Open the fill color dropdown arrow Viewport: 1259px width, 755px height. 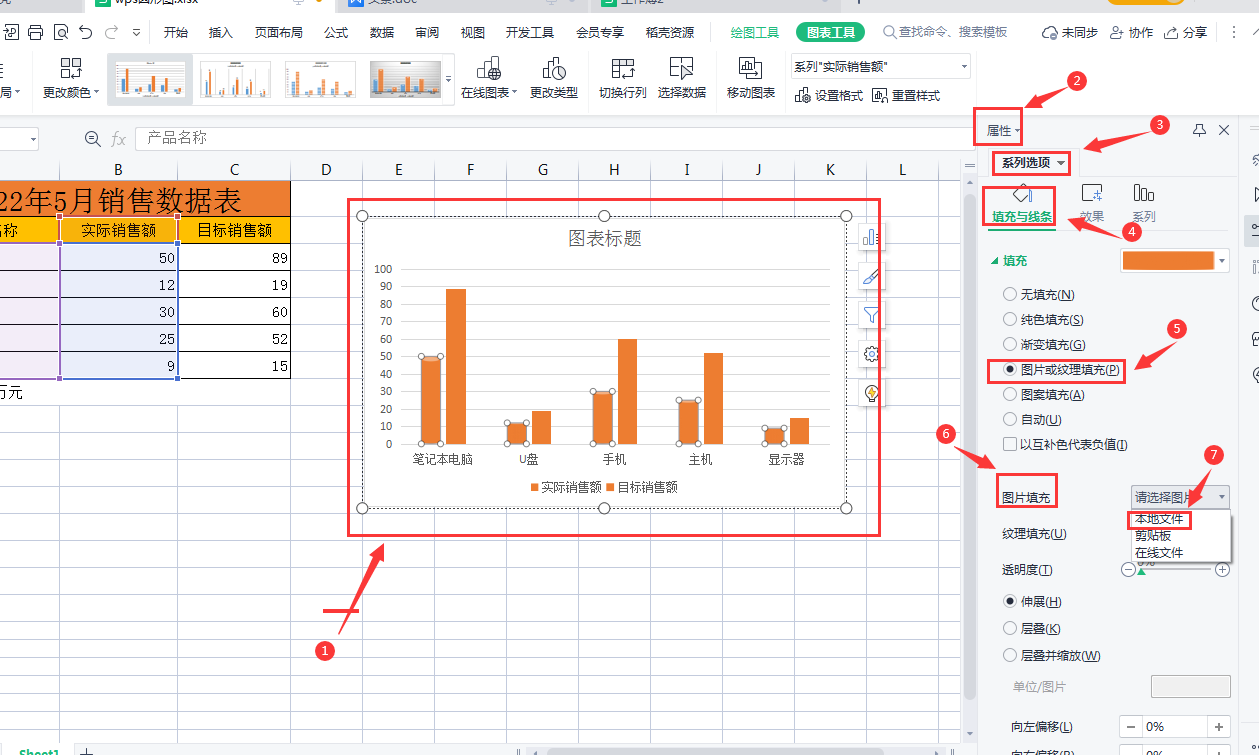click(x=1223, y=261)
